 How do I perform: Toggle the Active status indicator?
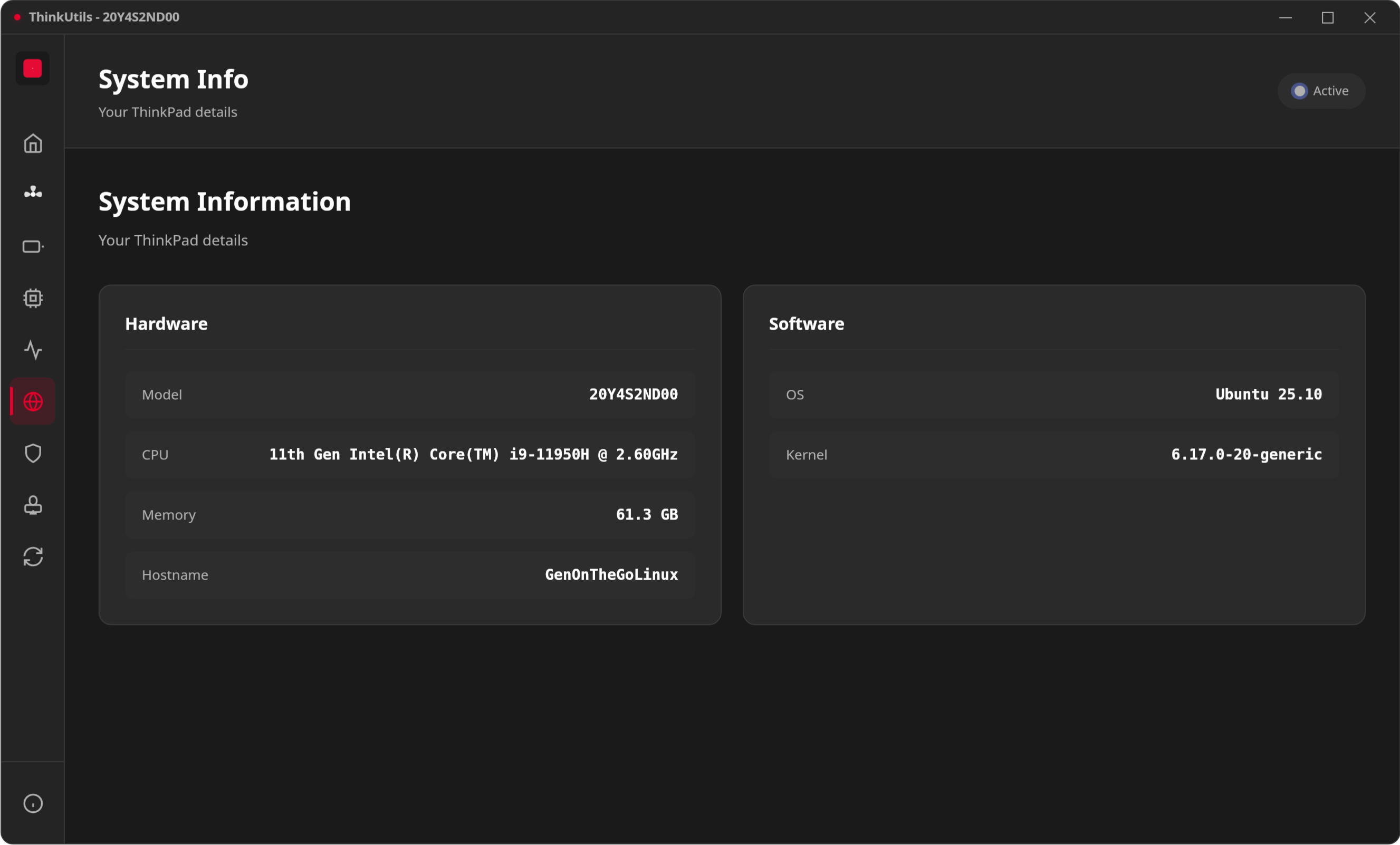point(1320,90)
